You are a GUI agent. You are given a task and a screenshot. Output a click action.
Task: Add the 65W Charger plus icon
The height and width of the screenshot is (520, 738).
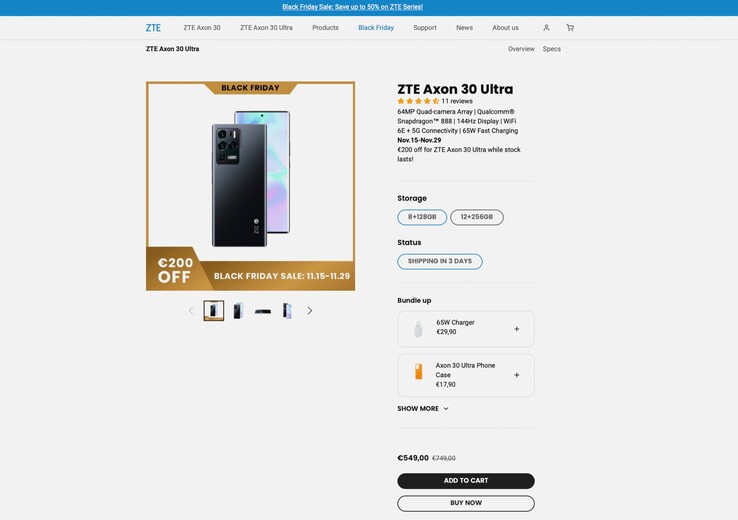[517, 329]
